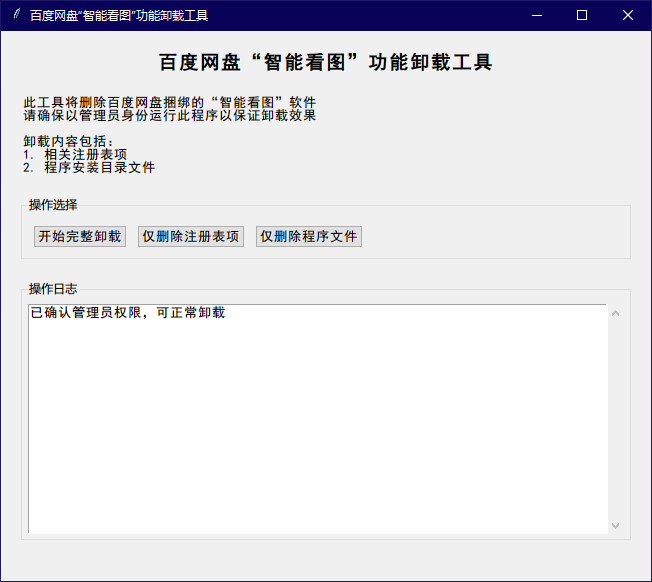Click the feather app icon in title bar
Image resolution: width=652 pixels, height=582 pixels.
16,15
